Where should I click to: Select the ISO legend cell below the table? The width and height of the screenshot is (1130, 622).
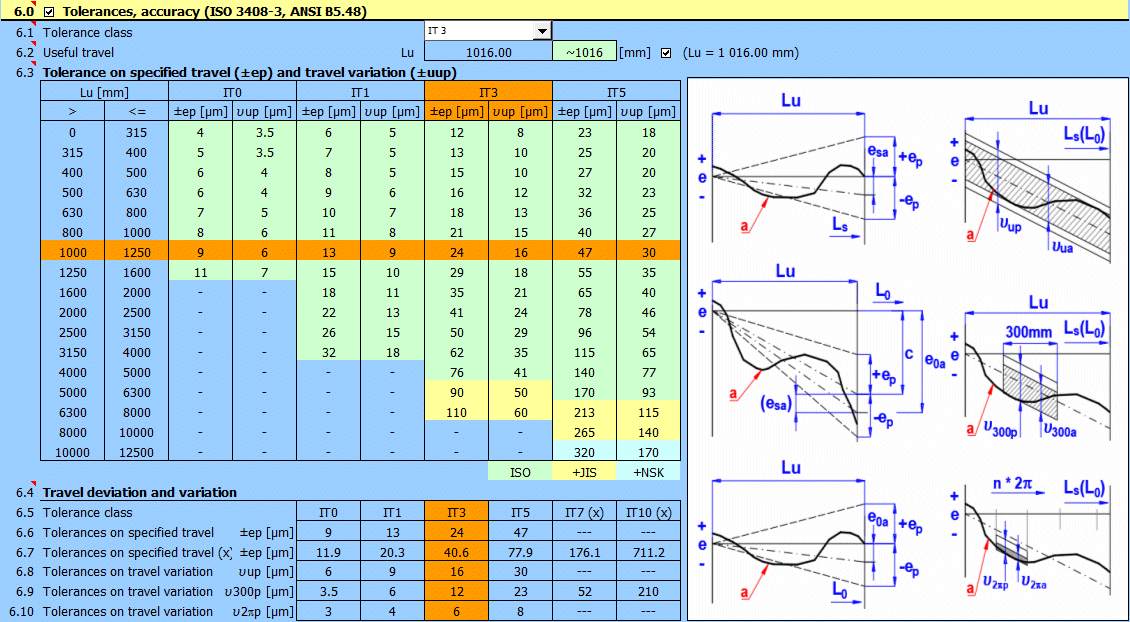(520, 471)
